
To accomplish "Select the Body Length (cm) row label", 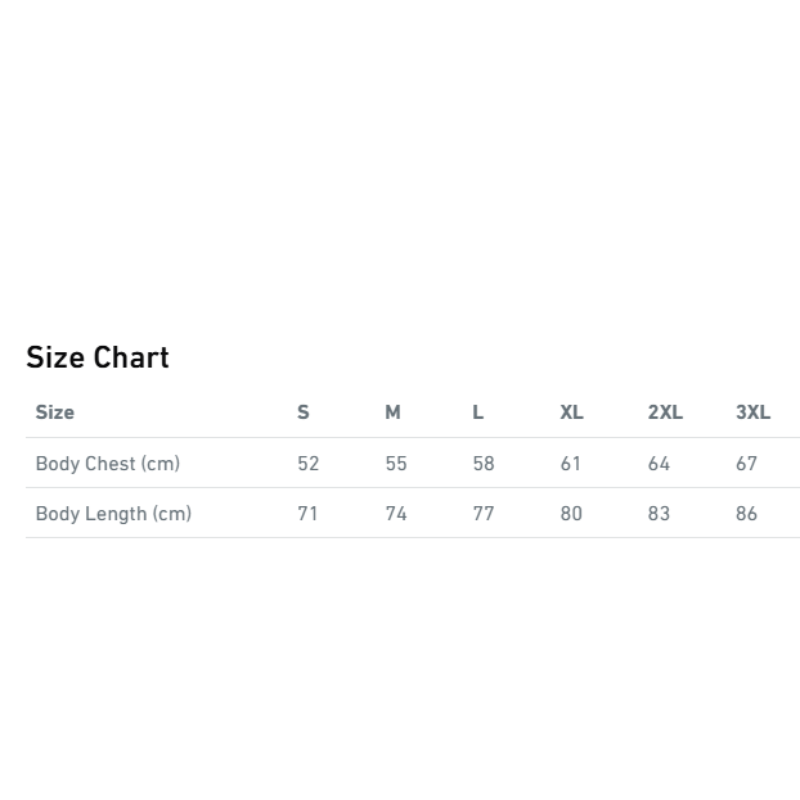I will [x=113, y=514].
